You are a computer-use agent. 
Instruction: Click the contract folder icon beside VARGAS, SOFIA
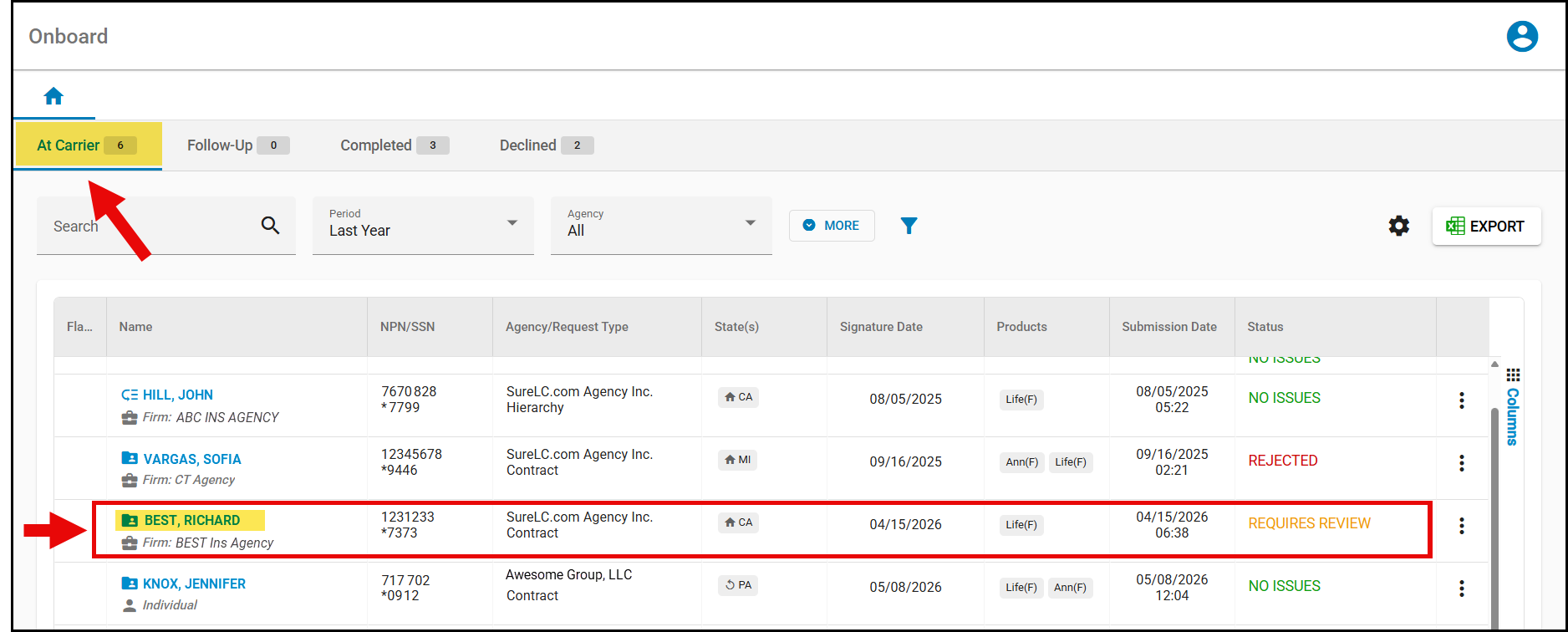[130, 458]
